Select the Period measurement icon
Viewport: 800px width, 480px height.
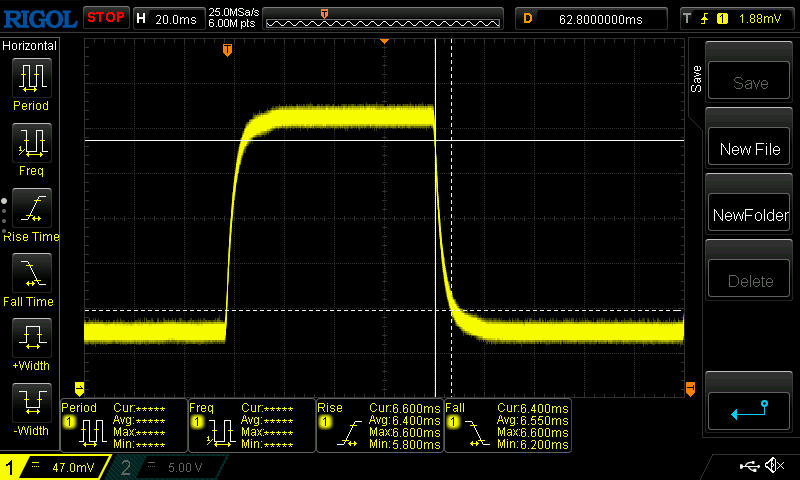[30, 79]
